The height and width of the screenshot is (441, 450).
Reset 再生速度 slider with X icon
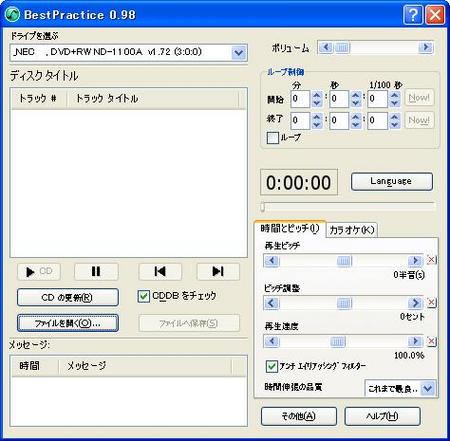431,341
